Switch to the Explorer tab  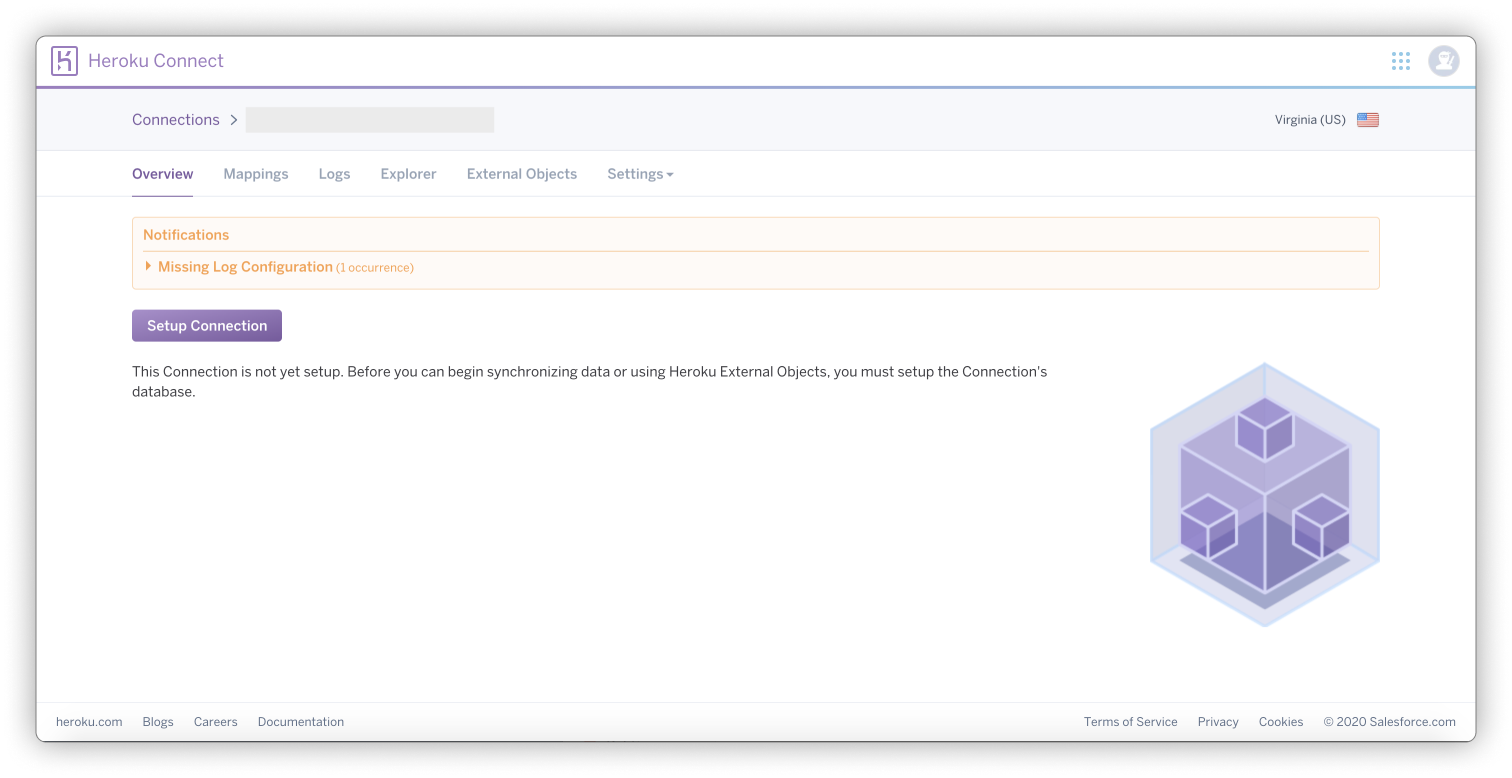408,174
